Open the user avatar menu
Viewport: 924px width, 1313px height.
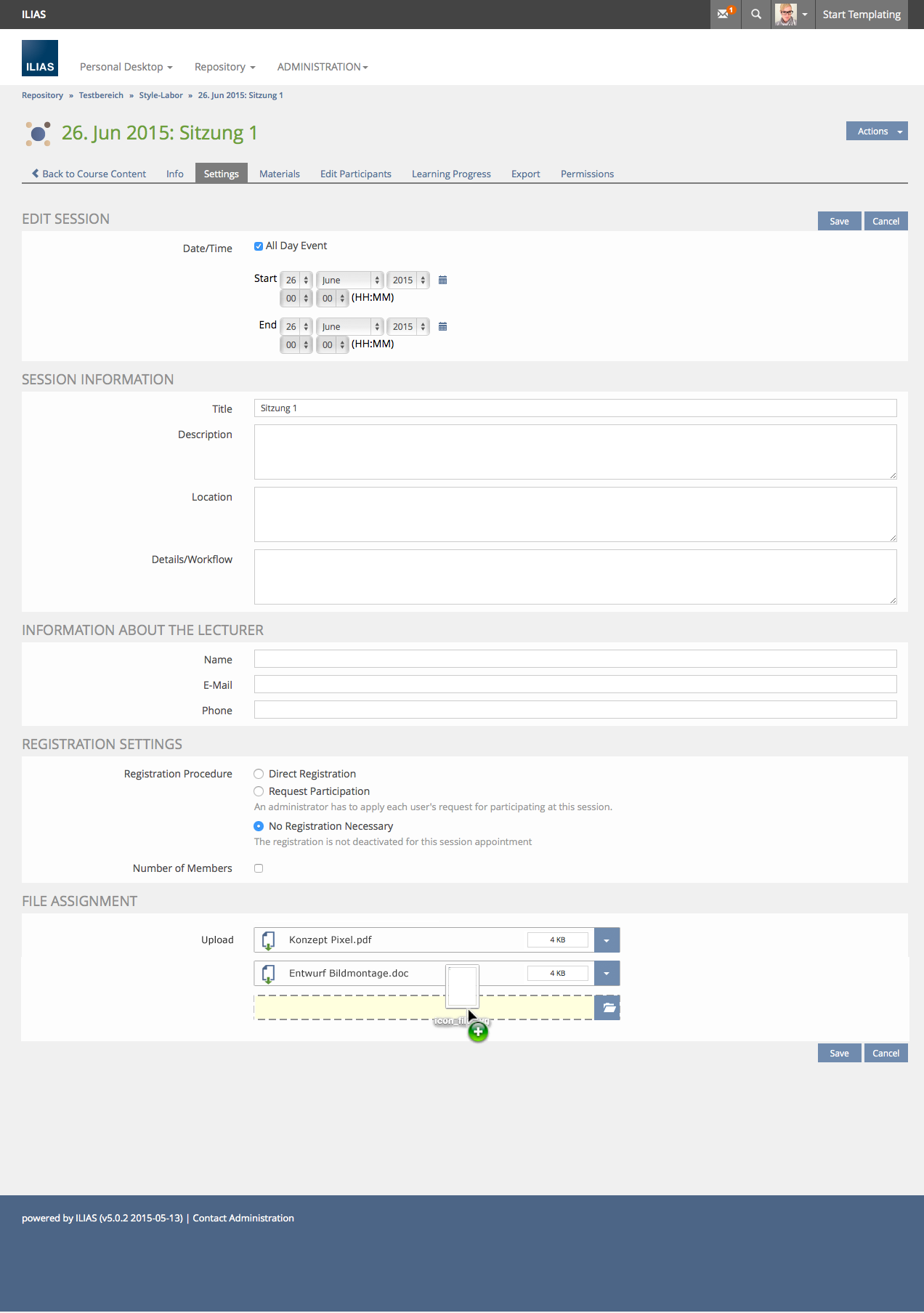(x=791, y=15)
